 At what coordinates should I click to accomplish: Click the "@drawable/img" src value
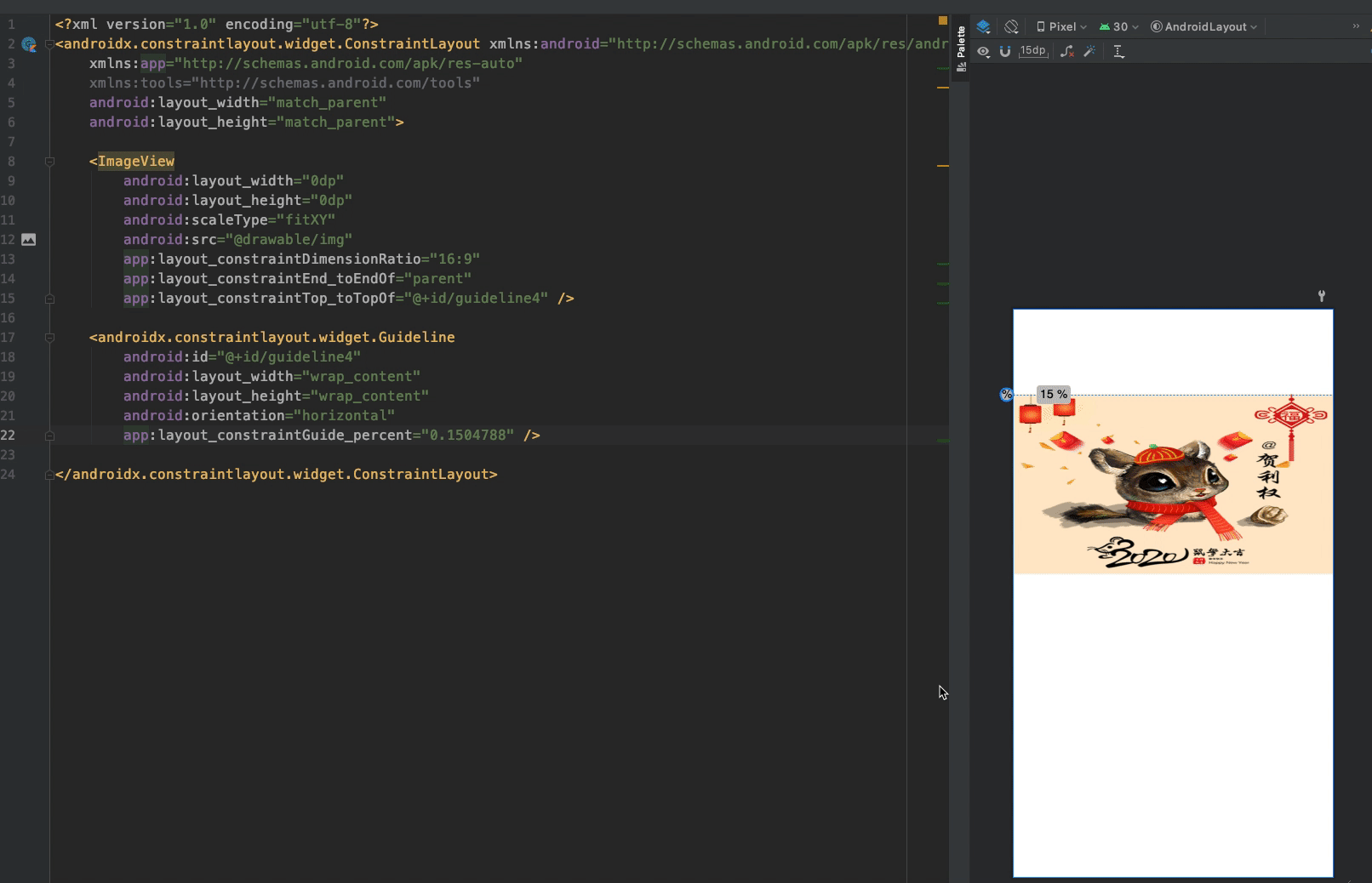(289, 240)
